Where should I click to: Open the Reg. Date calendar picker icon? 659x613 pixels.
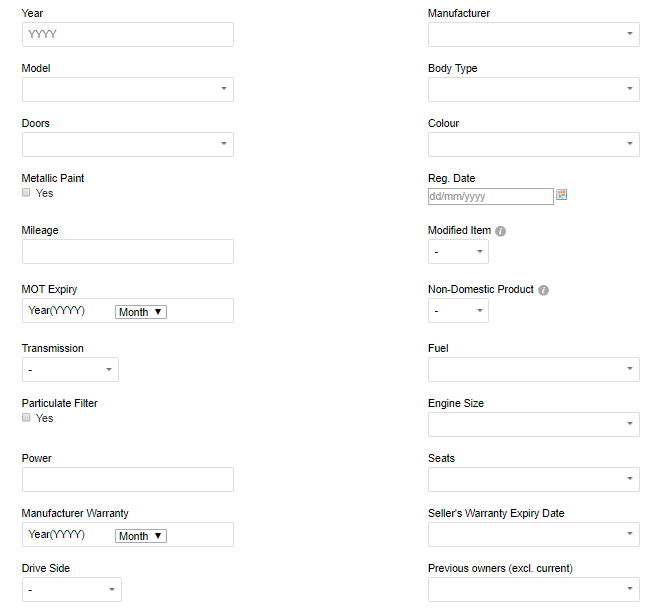[561, 195]
